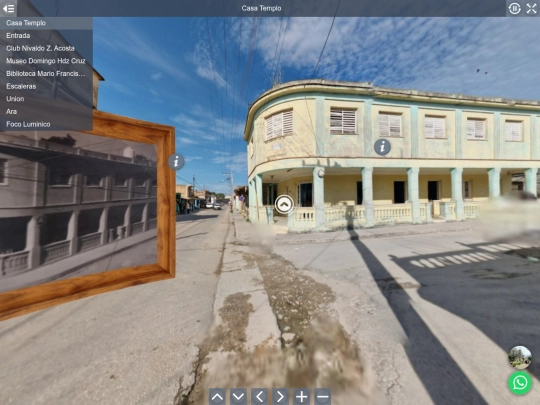Zoom out with the minus button
Image resolution: width=540 pixels, height=405 pixels.
pos(323,397)
